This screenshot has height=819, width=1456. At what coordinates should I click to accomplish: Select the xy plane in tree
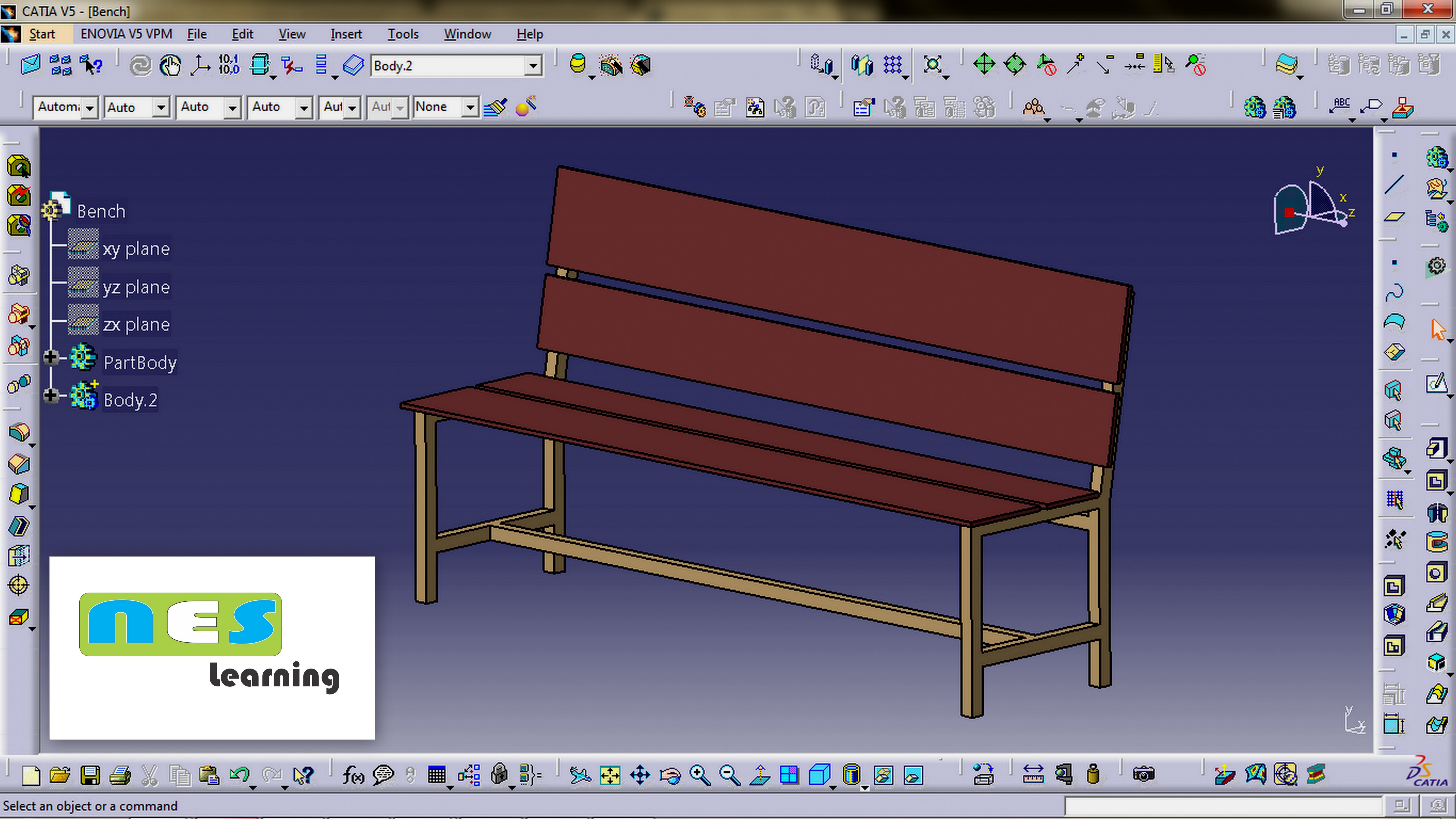[136, 249]
